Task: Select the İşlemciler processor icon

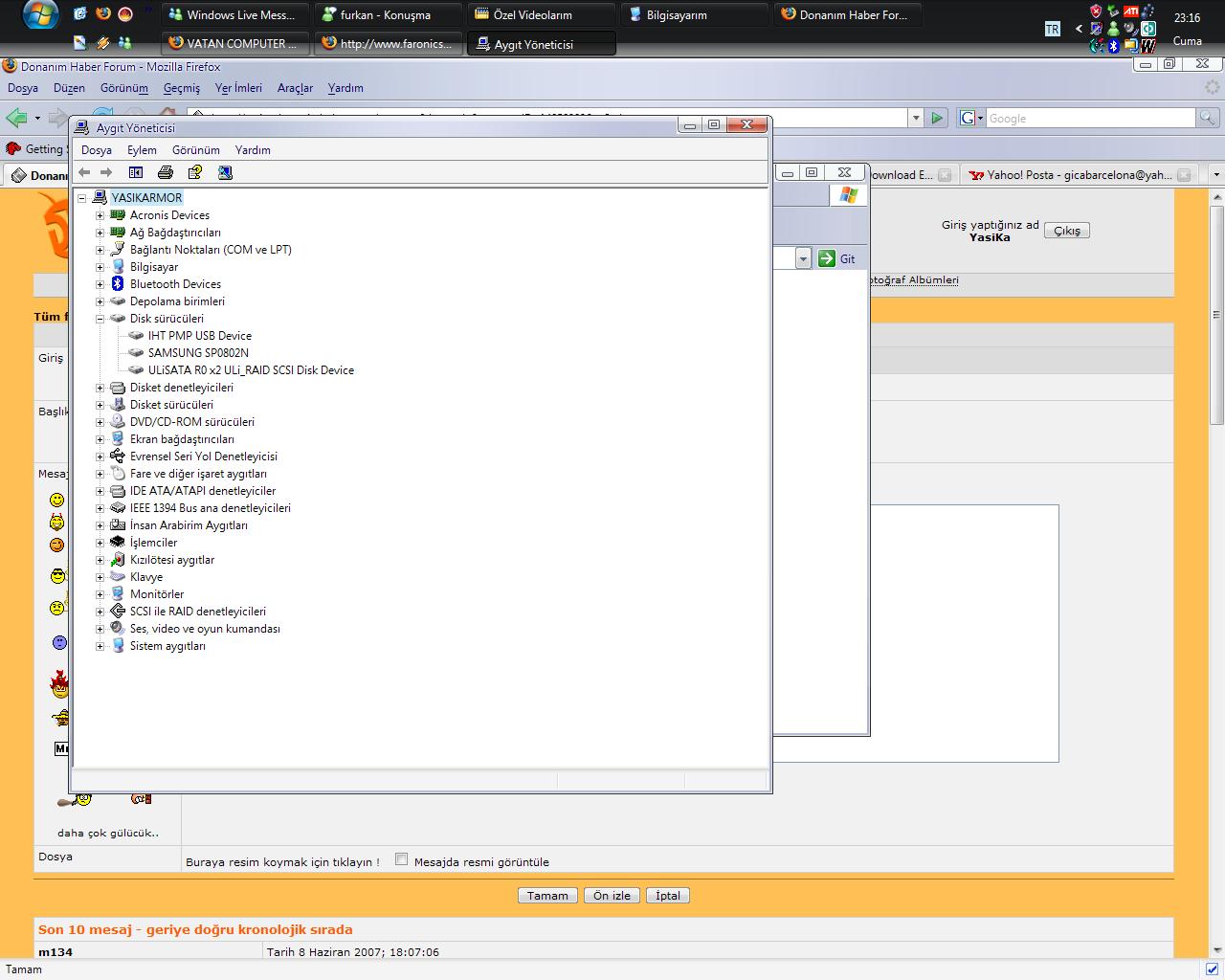Action: click(118, 543)
